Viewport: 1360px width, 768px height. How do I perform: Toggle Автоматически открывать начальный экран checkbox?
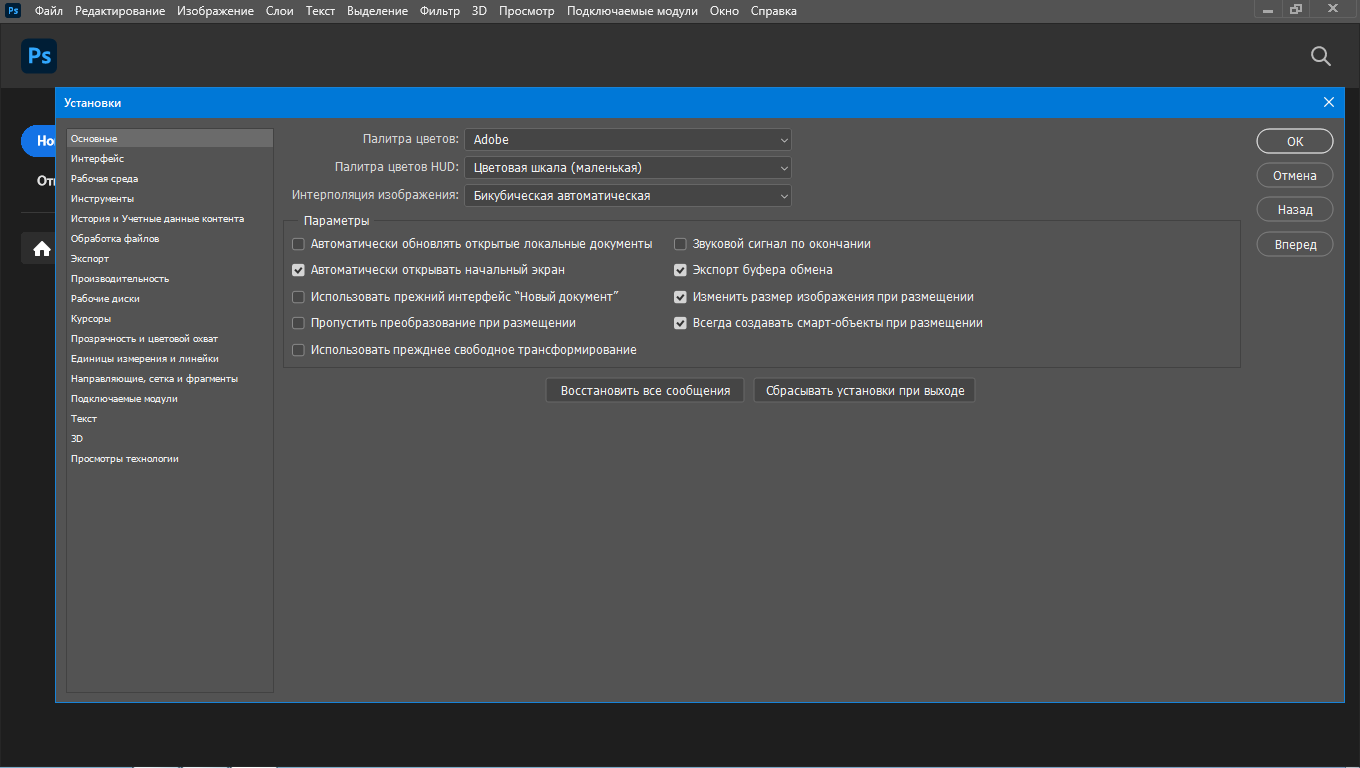pyautogui.click(x=298, y=270)
